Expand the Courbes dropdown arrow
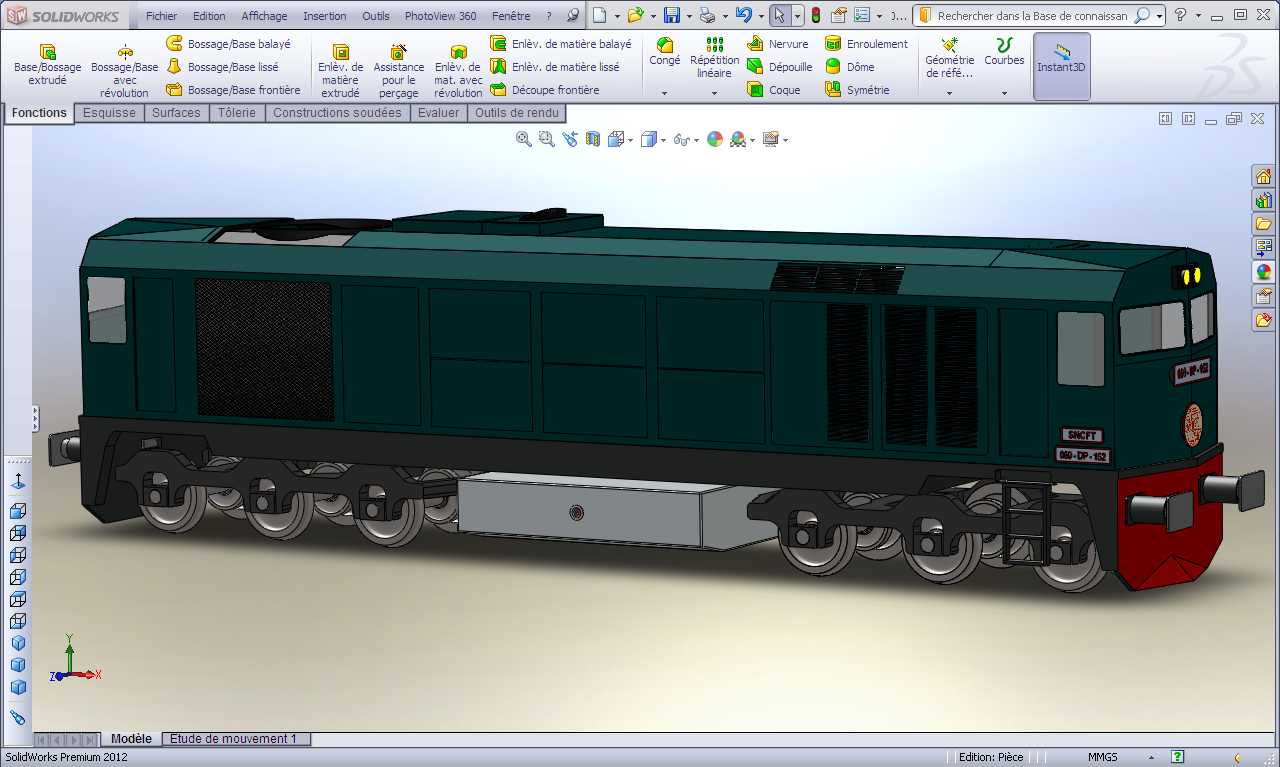The width and height of the screenshot is (1280, 767). [x=1004, y=93]
